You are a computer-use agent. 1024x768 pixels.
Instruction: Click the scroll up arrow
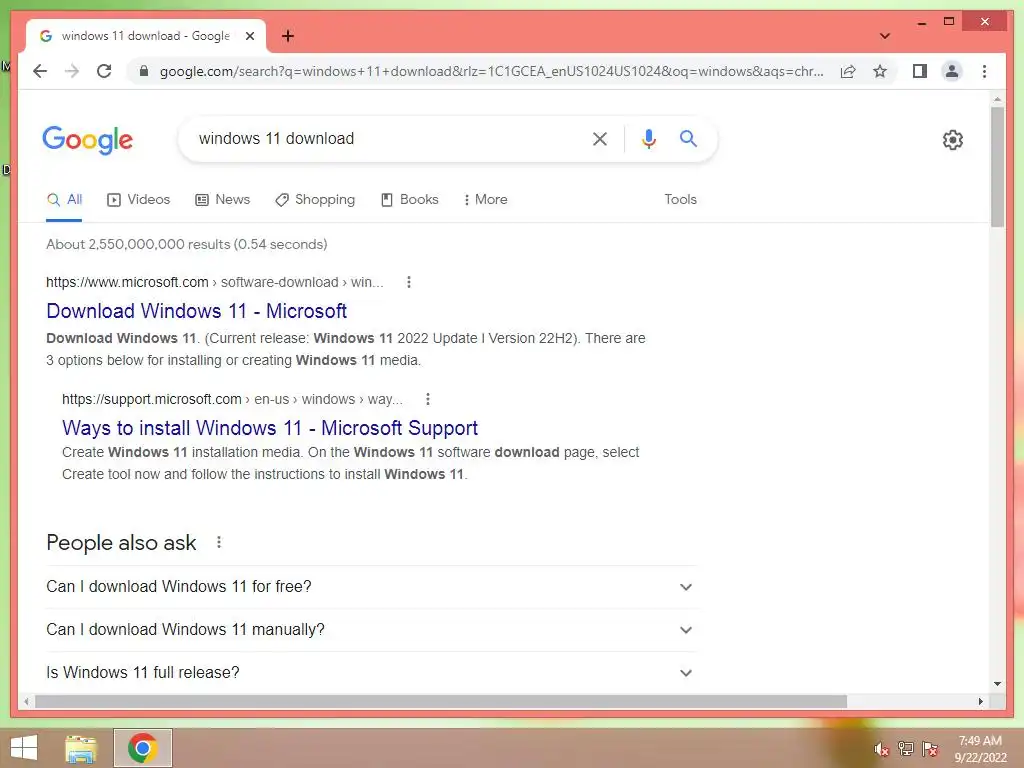[997, 99]
